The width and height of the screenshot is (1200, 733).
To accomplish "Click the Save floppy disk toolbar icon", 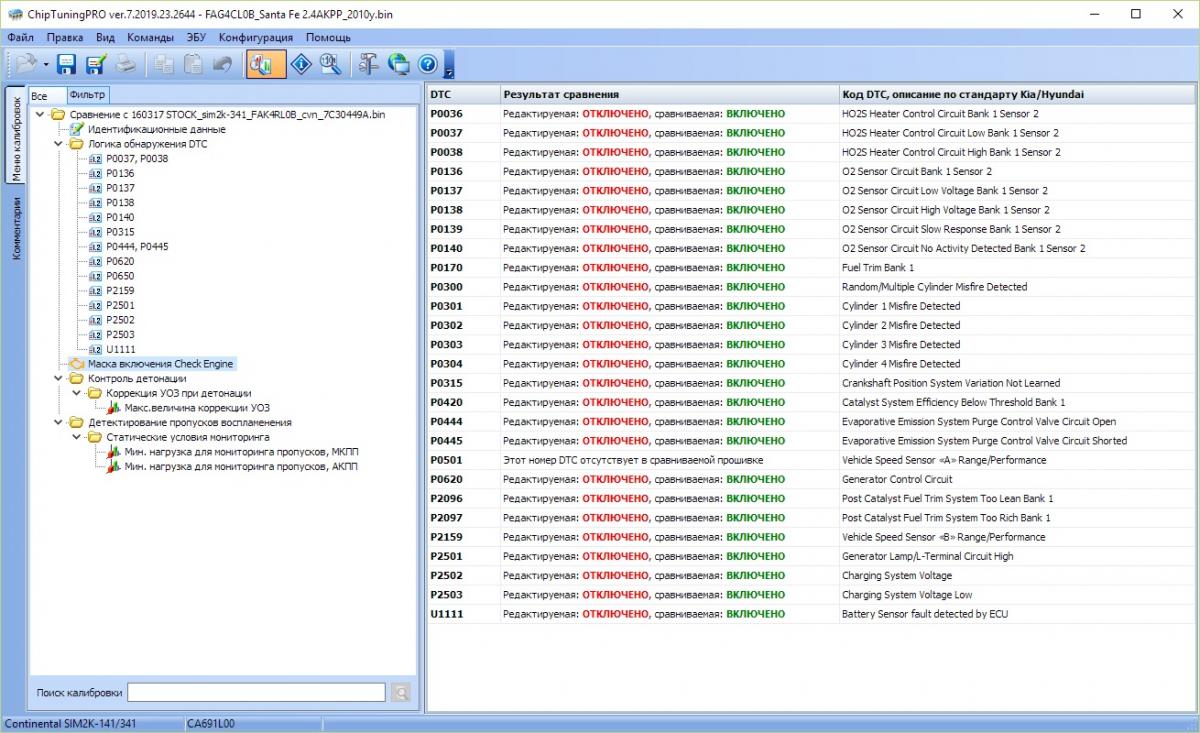I will coord(67,64).
